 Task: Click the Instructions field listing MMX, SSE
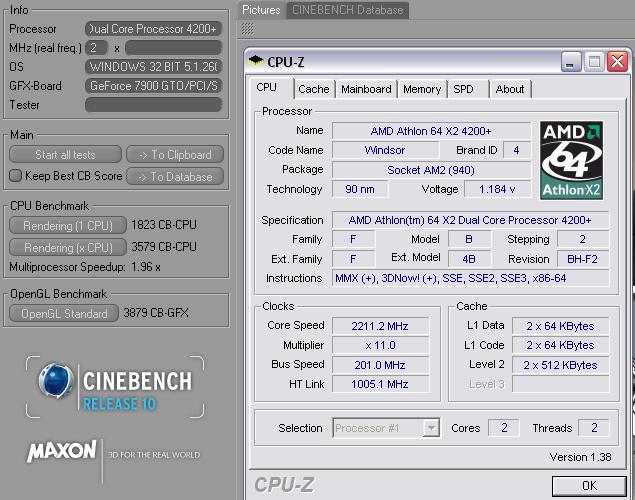click(470, 278)
